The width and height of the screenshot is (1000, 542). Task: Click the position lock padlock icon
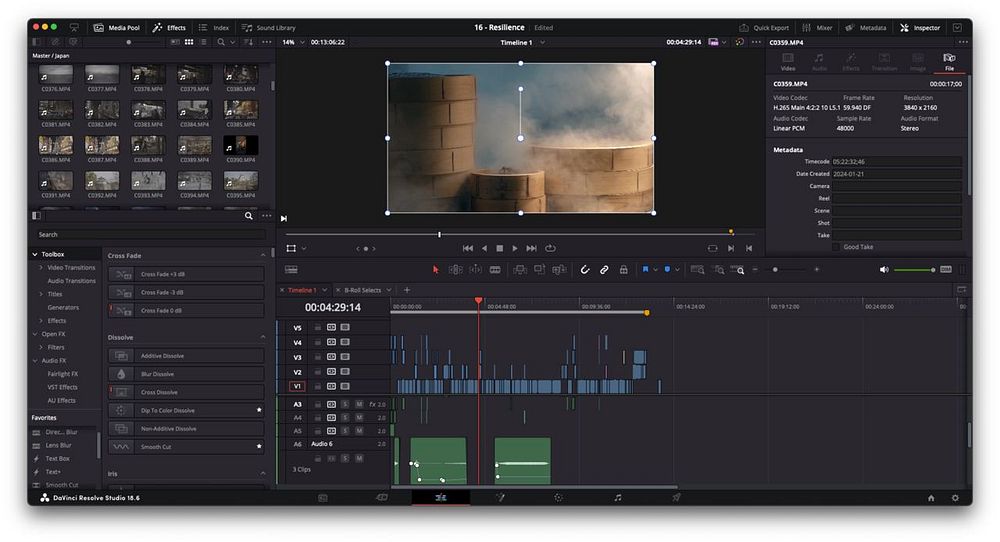623,270
